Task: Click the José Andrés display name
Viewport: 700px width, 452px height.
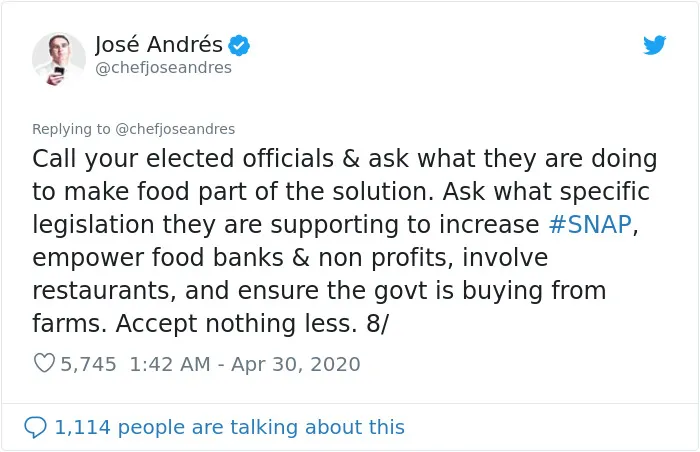Action: [158, 44]
